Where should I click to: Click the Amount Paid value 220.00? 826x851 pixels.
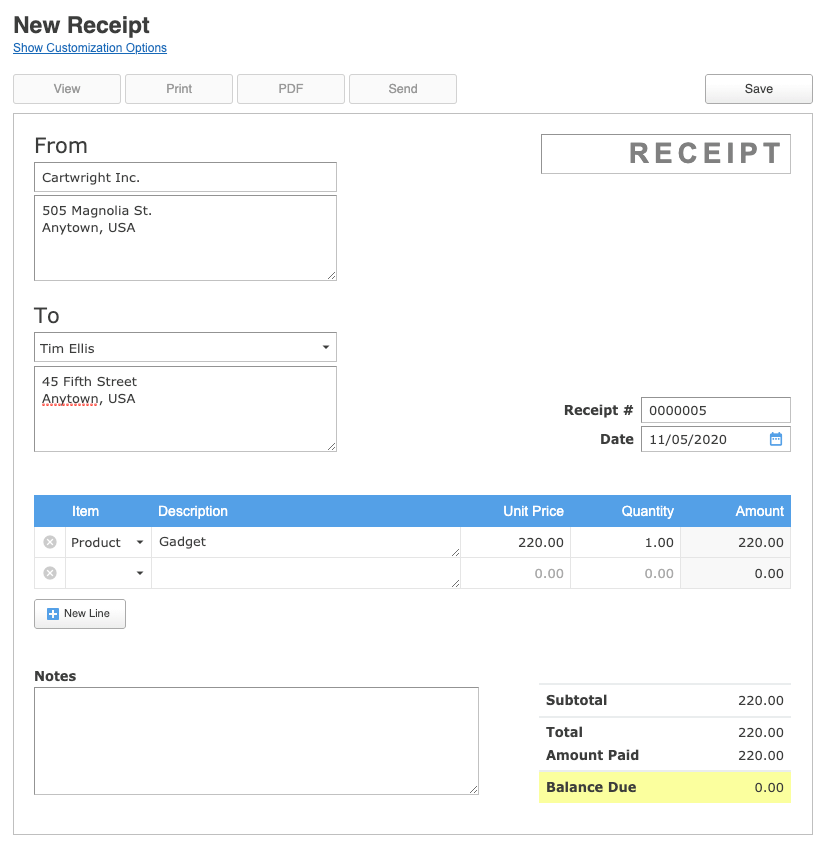click(x=760, y=755)
